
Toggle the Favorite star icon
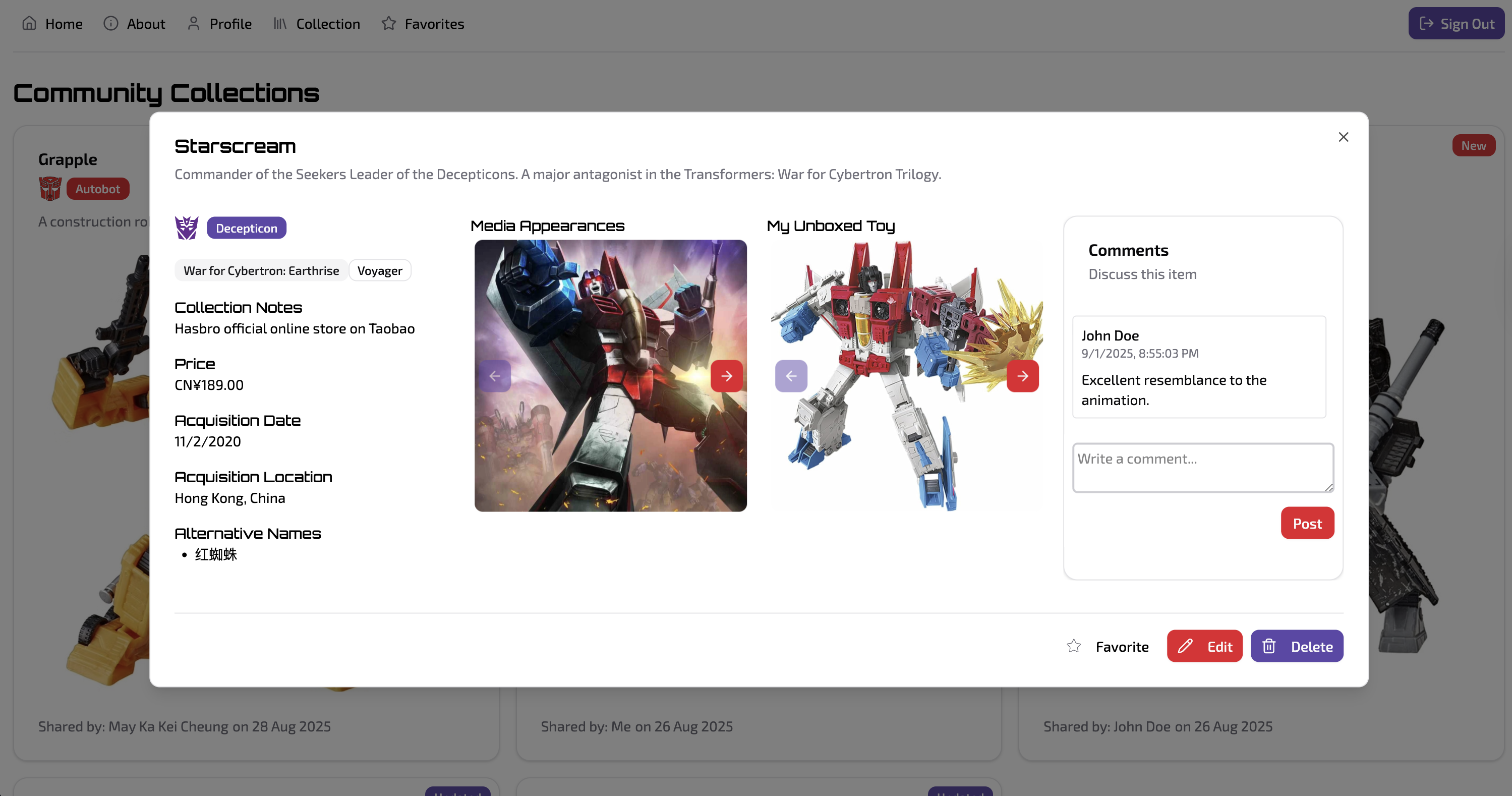pyautogui.click(x=1074, y=646)
